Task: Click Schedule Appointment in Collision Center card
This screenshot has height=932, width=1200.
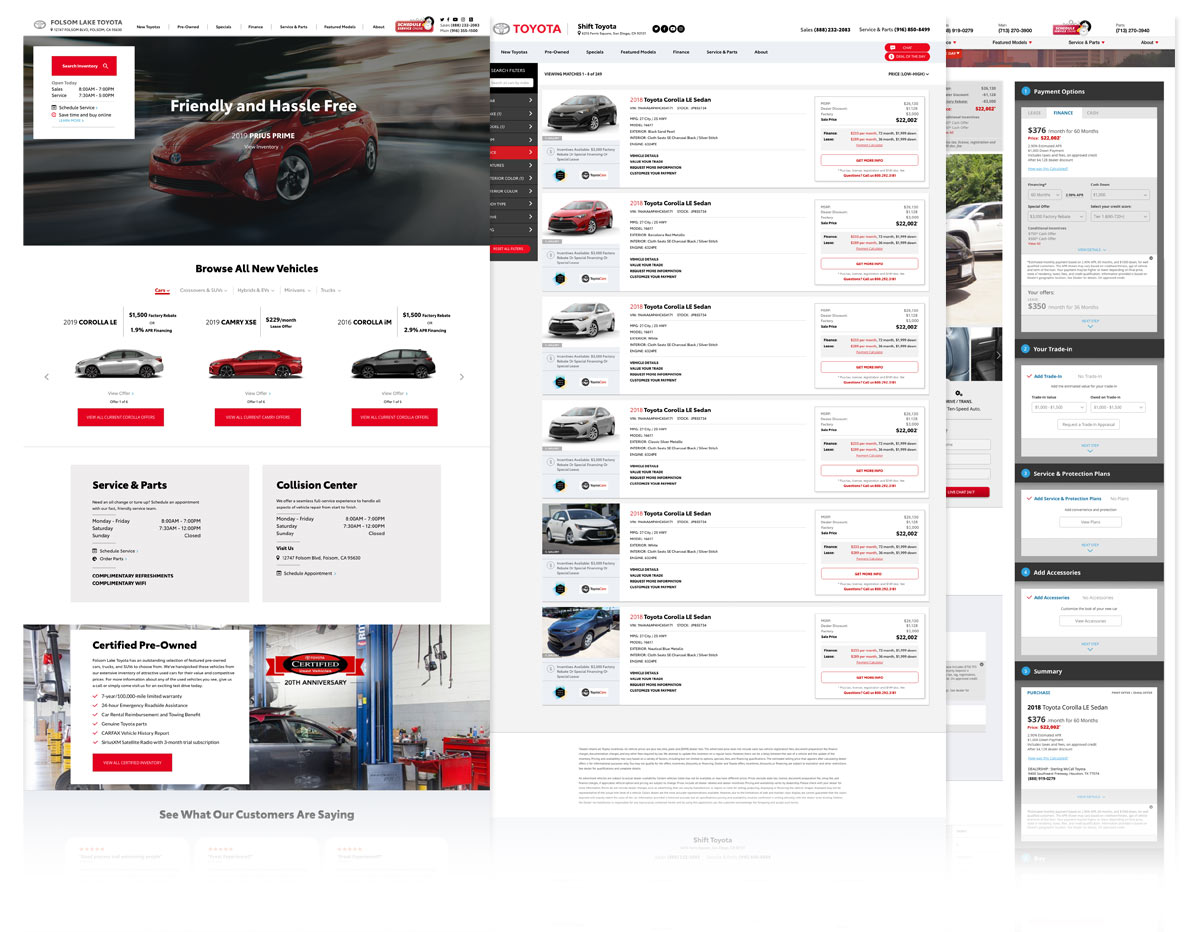Action: [307, 574]
